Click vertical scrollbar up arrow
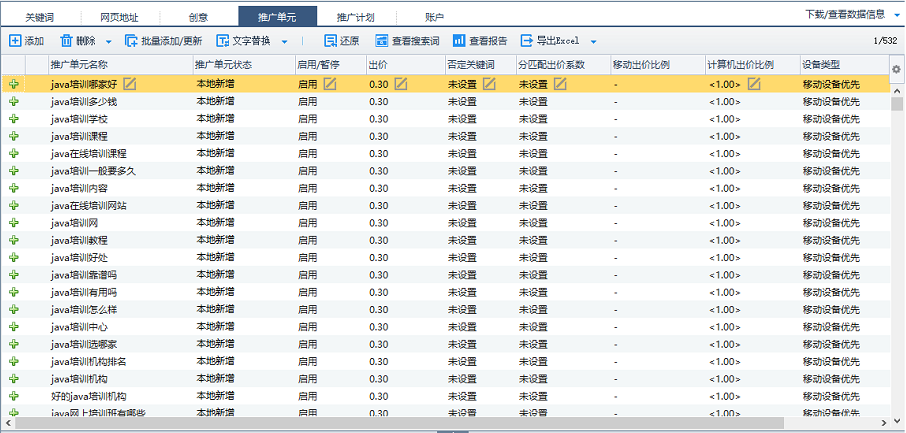The image size is (906, 433). (897, 91)
